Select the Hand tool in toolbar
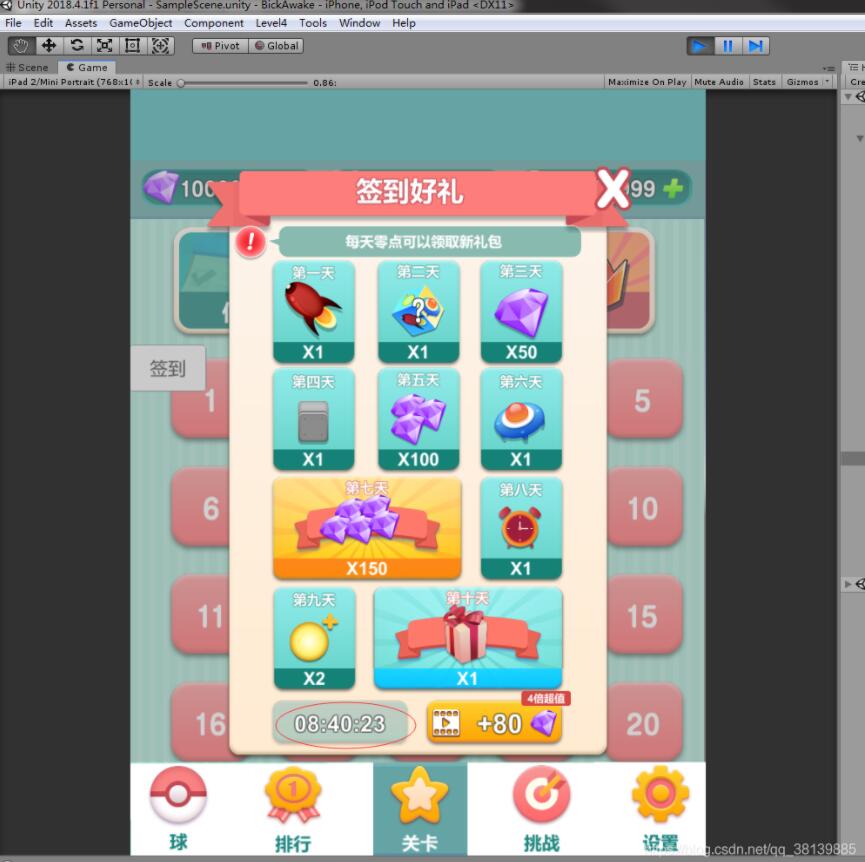 point(21,46)
